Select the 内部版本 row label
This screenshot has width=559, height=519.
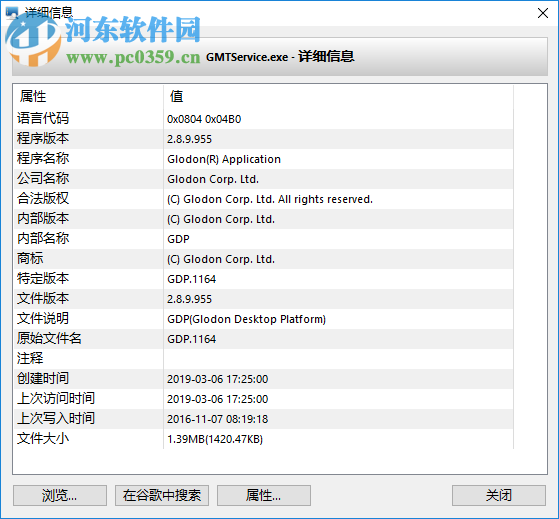[x=43, y=218]
